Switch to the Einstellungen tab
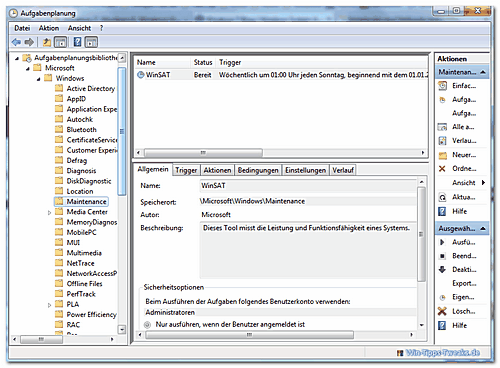The width and height of the screenshot is (500, 368). tap(305, 170)
